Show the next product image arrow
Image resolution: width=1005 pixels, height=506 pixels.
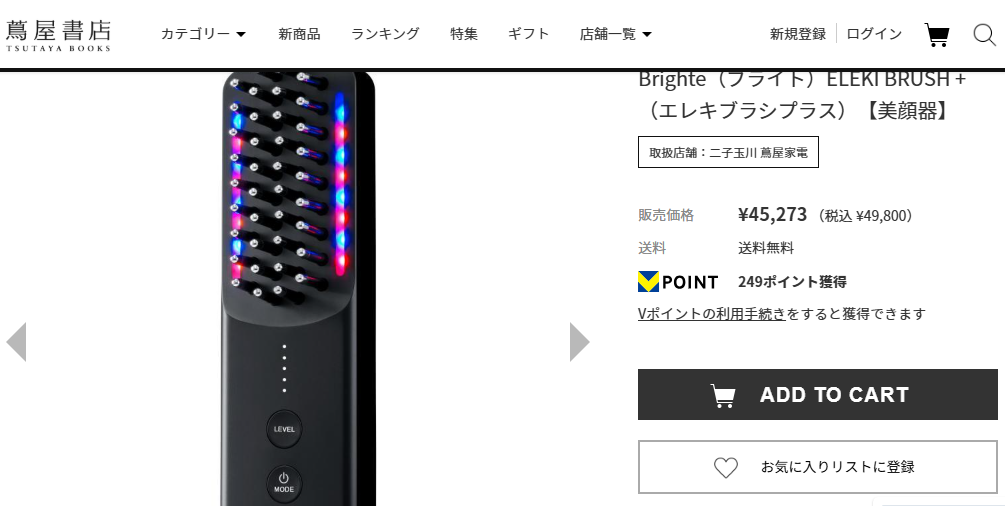click(x=579, y=342)
